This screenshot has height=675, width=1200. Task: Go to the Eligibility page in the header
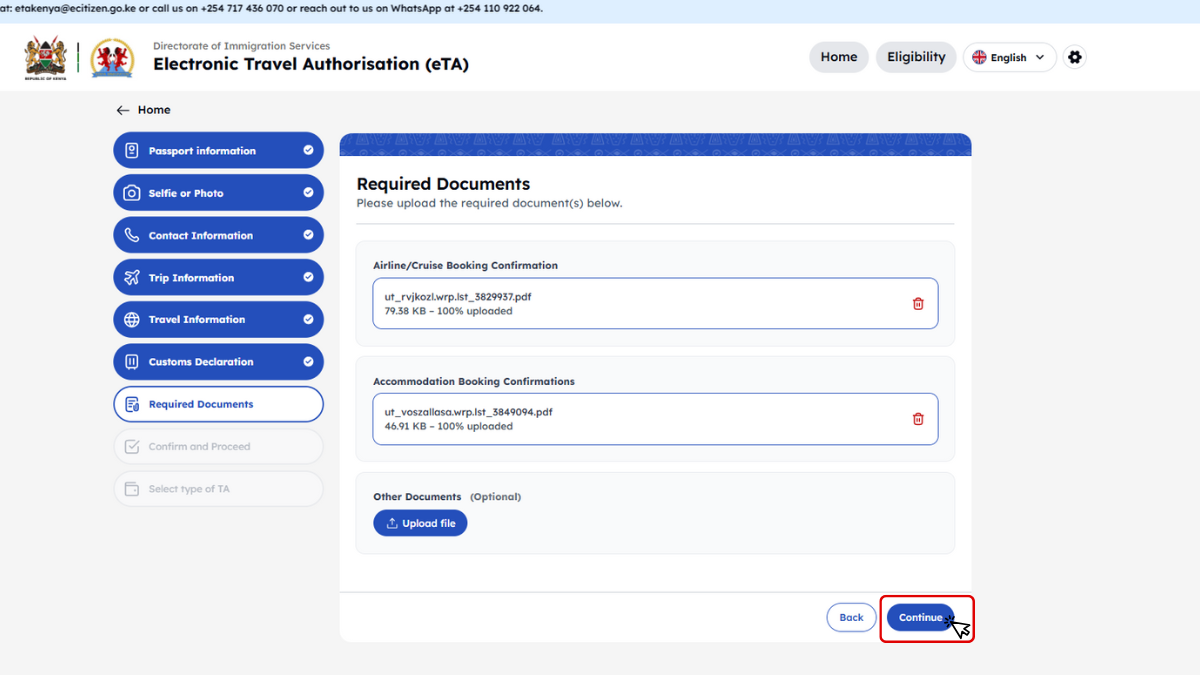coord(916,57)
